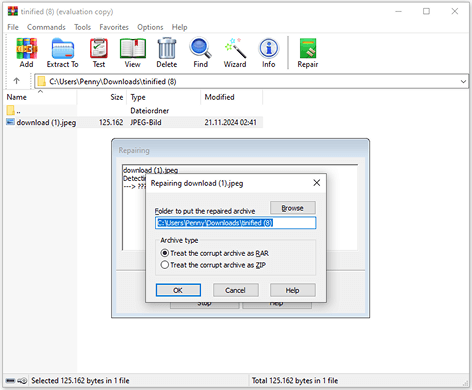
Task: Click 'Total 125.162 bytes in 1 file' status
Action: pos(295,380)
